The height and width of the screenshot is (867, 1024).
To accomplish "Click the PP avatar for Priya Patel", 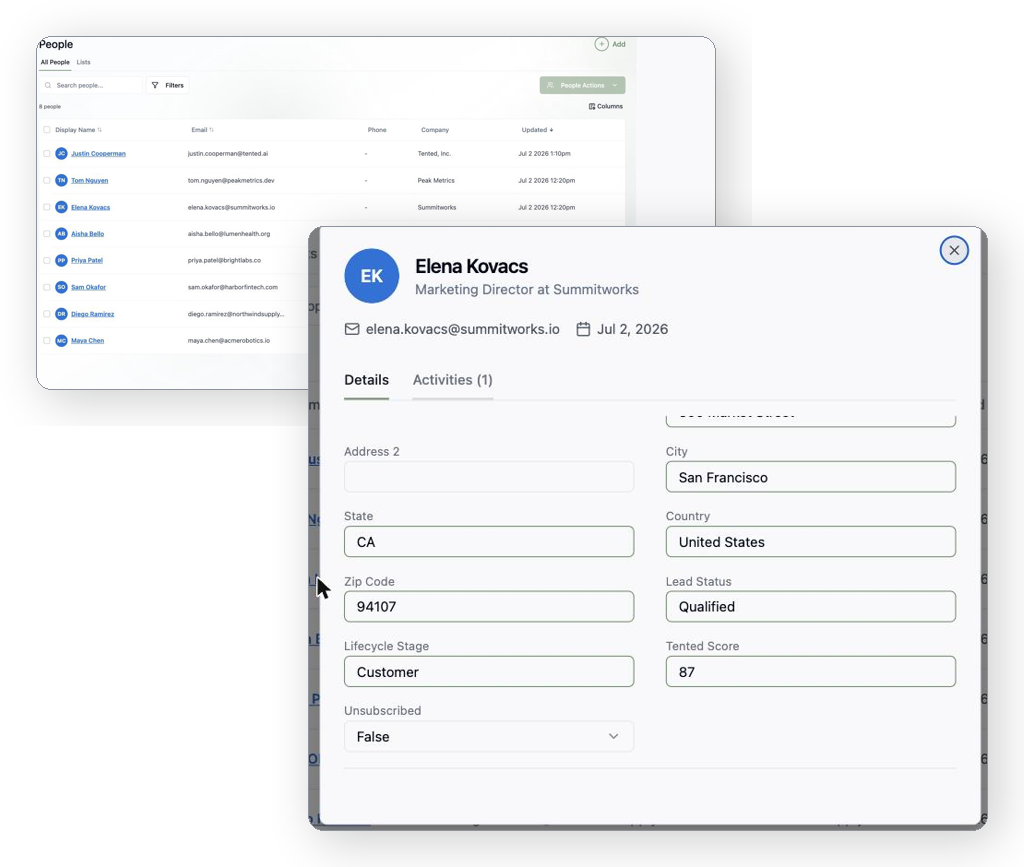I will (61, 260).
